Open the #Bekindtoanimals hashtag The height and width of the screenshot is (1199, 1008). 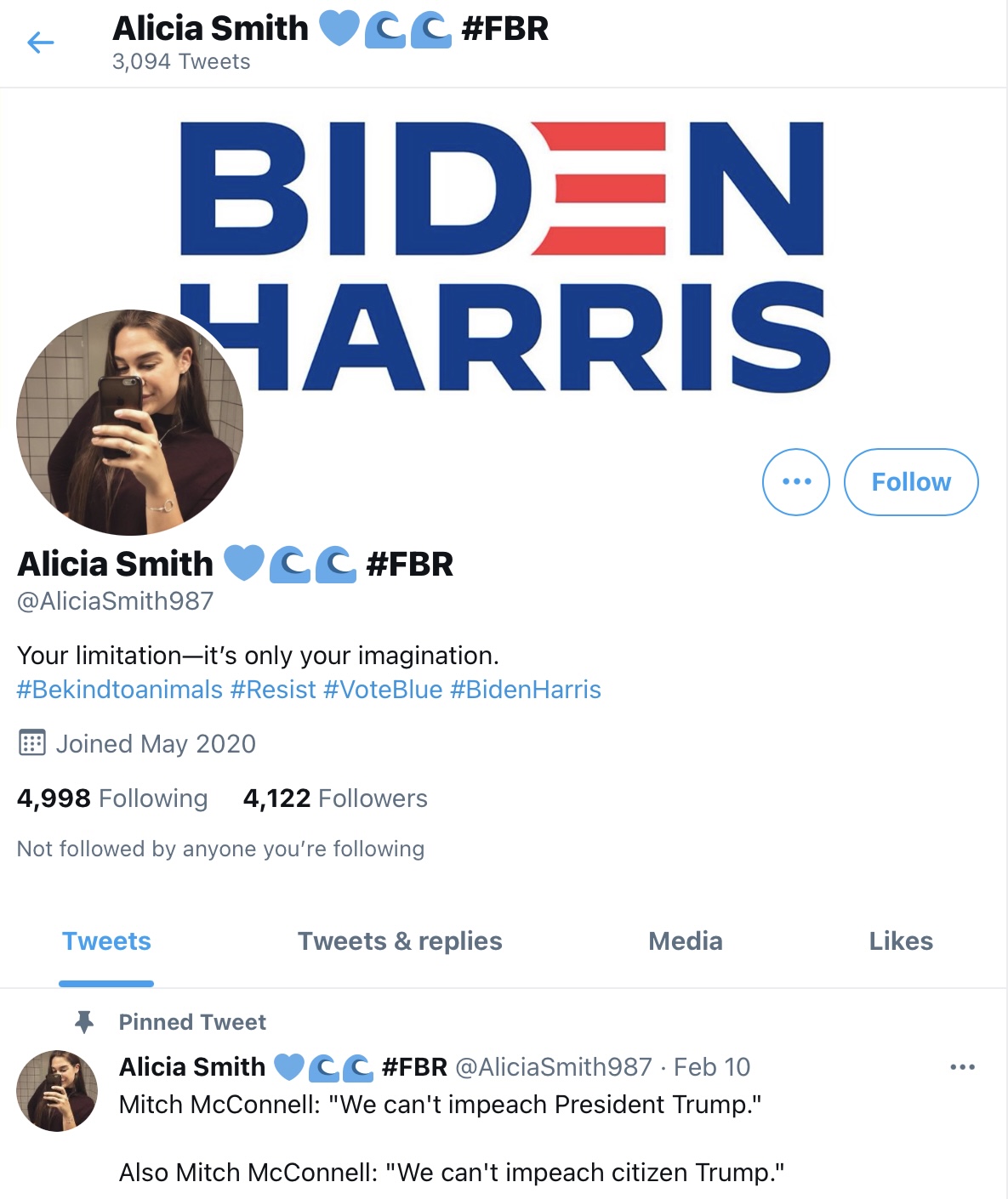tap(119, 690)
